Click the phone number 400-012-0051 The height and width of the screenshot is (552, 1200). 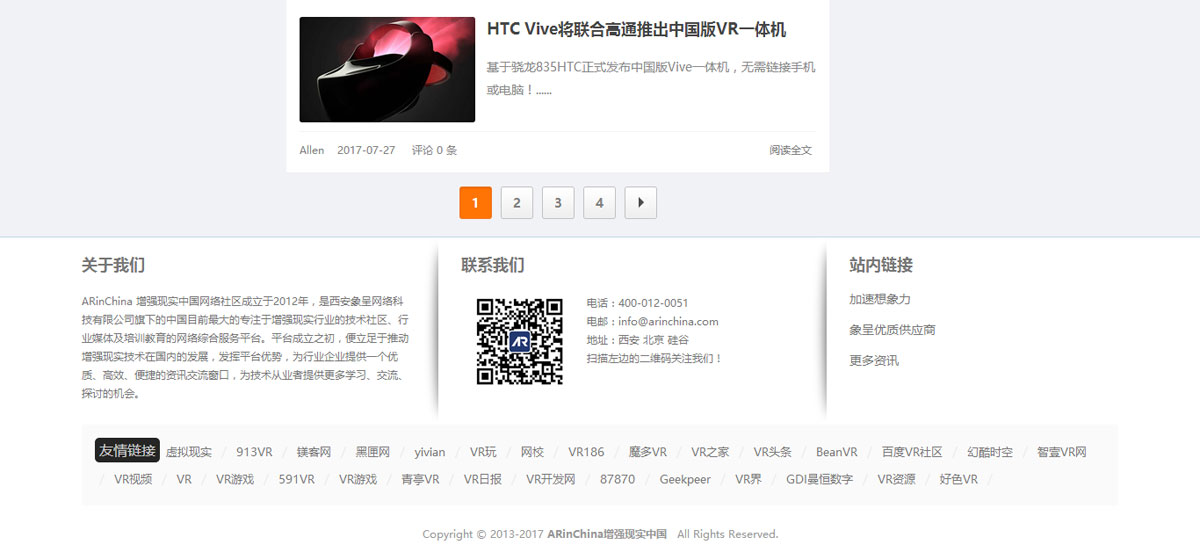click(x=653, y=303)
